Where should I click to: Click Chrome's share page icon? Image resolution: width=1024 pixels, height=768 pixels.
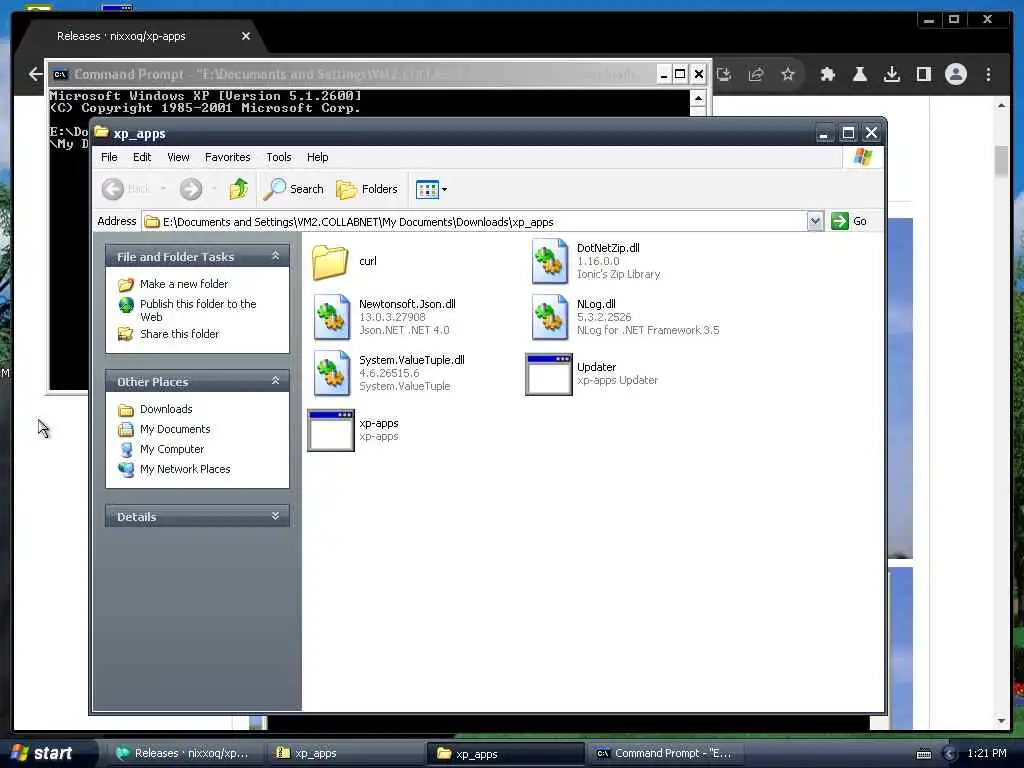756,74
